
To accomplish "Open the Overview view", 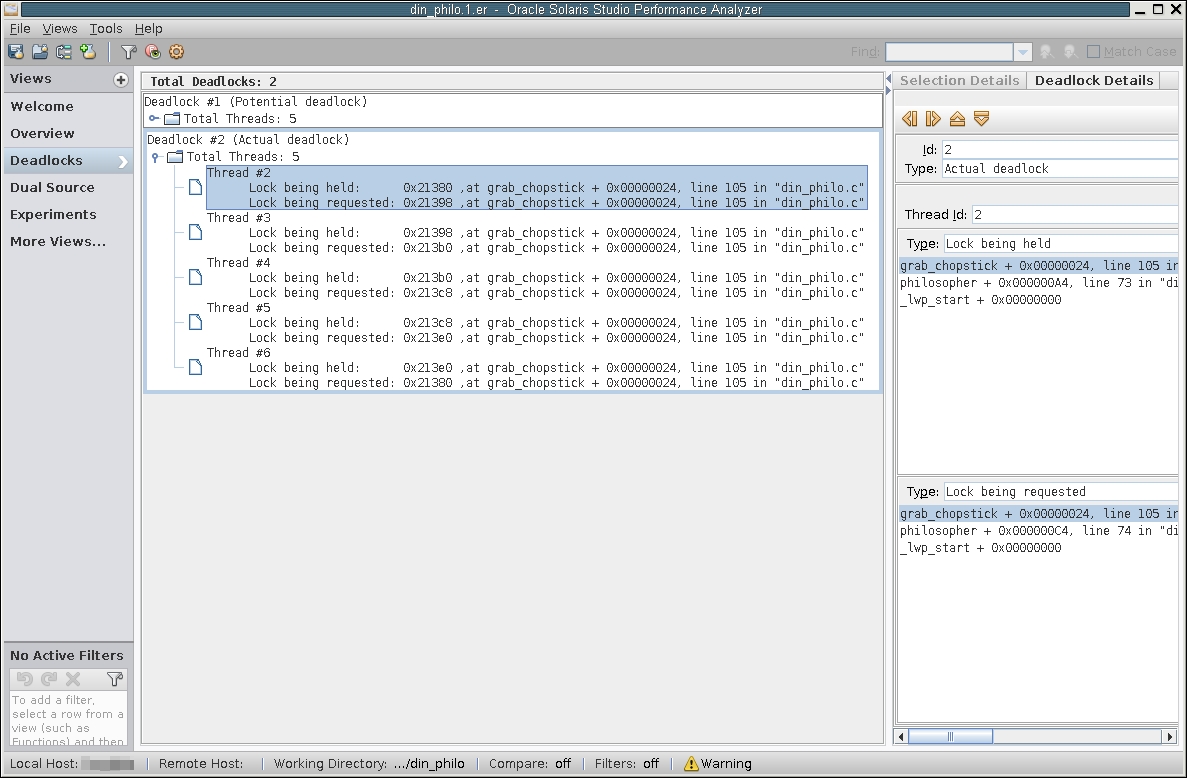I will [67, 134].
